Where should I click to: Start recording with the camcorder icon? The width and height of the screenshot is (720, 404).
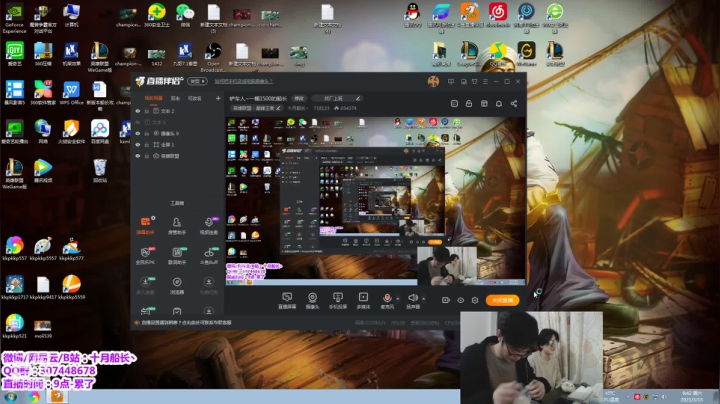(445, 300)
